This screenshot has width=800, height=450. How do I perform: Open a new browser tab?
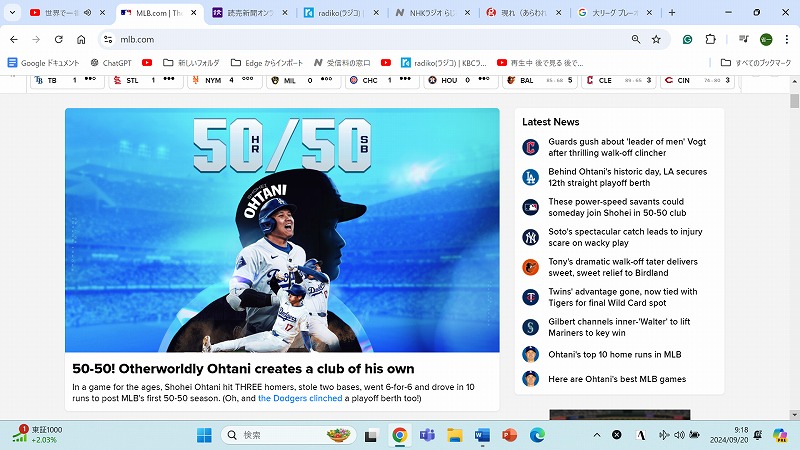(x=672, y=13)
